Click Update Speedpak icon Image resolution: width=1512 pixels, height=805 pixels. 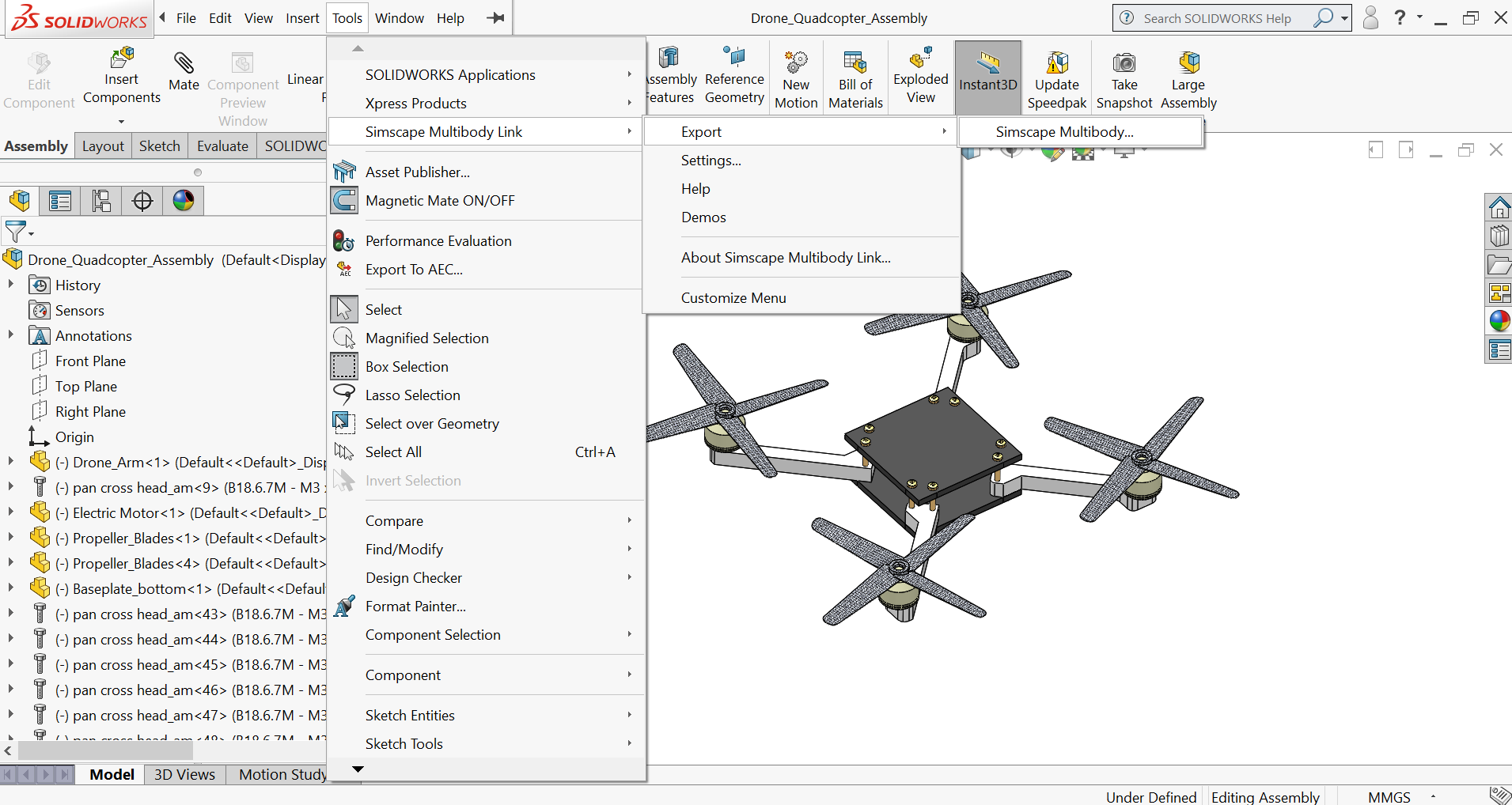click(1057, 62)
